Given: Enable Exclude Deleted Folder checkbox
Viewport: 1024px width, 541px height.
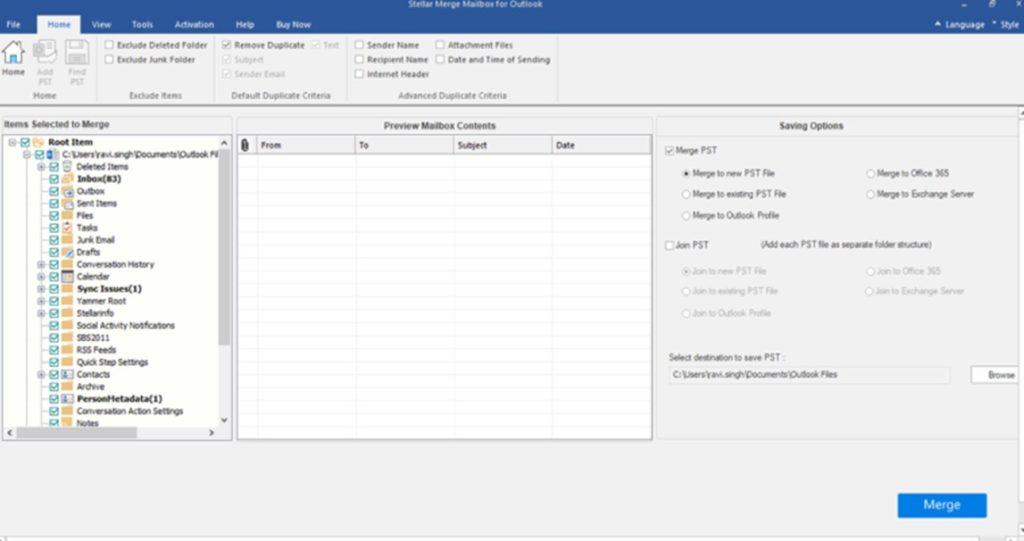Looking at the screenshot, I should tap(109, 45).
